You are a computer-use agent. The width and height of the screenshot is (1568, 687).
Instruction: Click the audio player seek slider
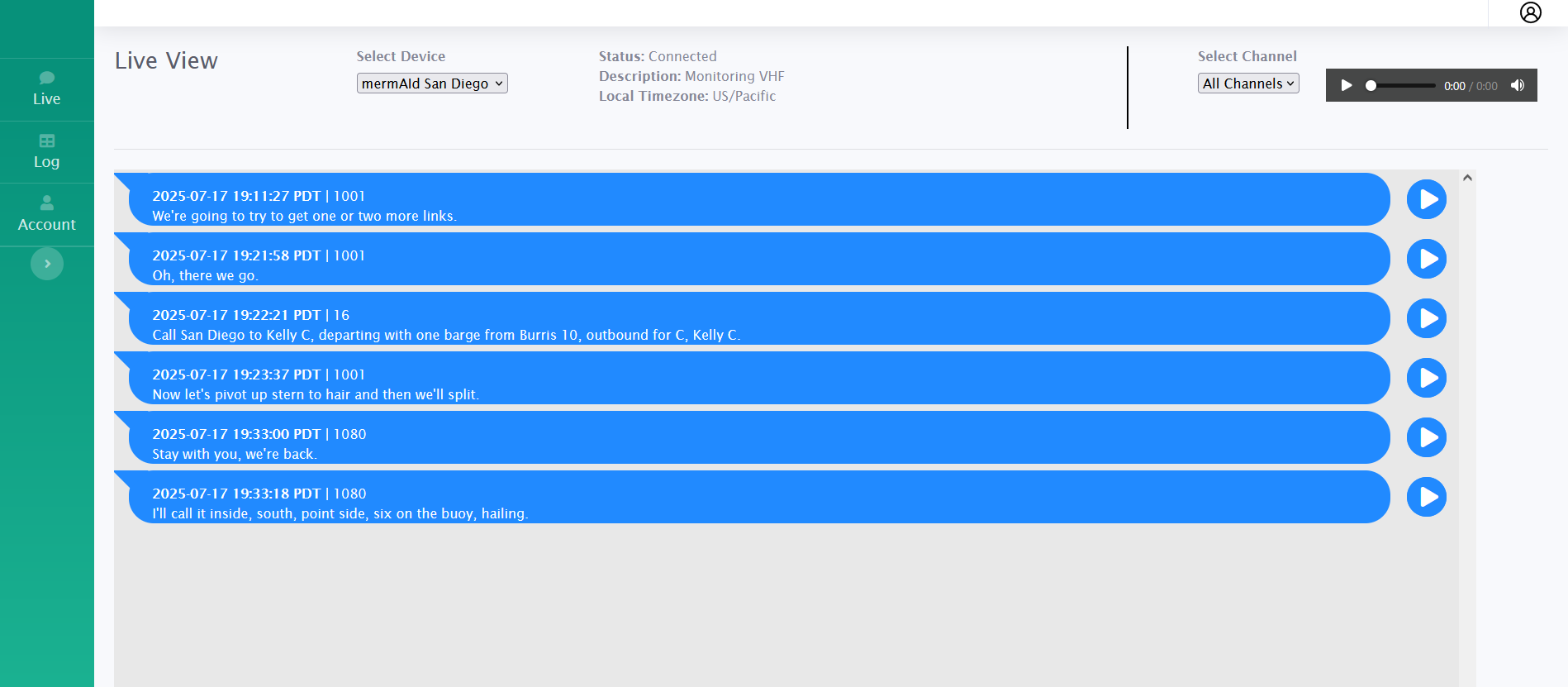(1401, 85)
